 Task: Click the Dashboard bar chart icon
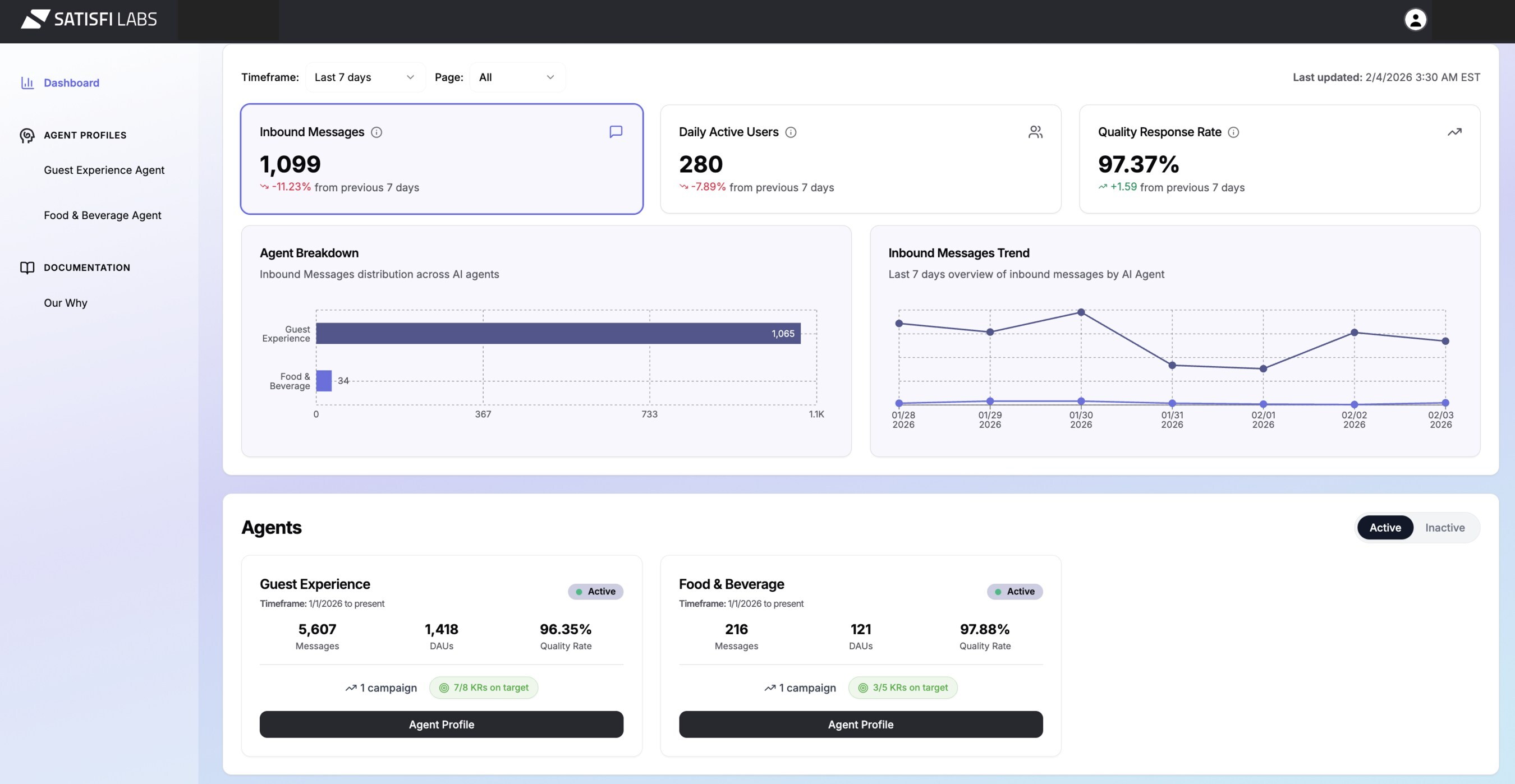pyautogui.click(x=27, y=83)
